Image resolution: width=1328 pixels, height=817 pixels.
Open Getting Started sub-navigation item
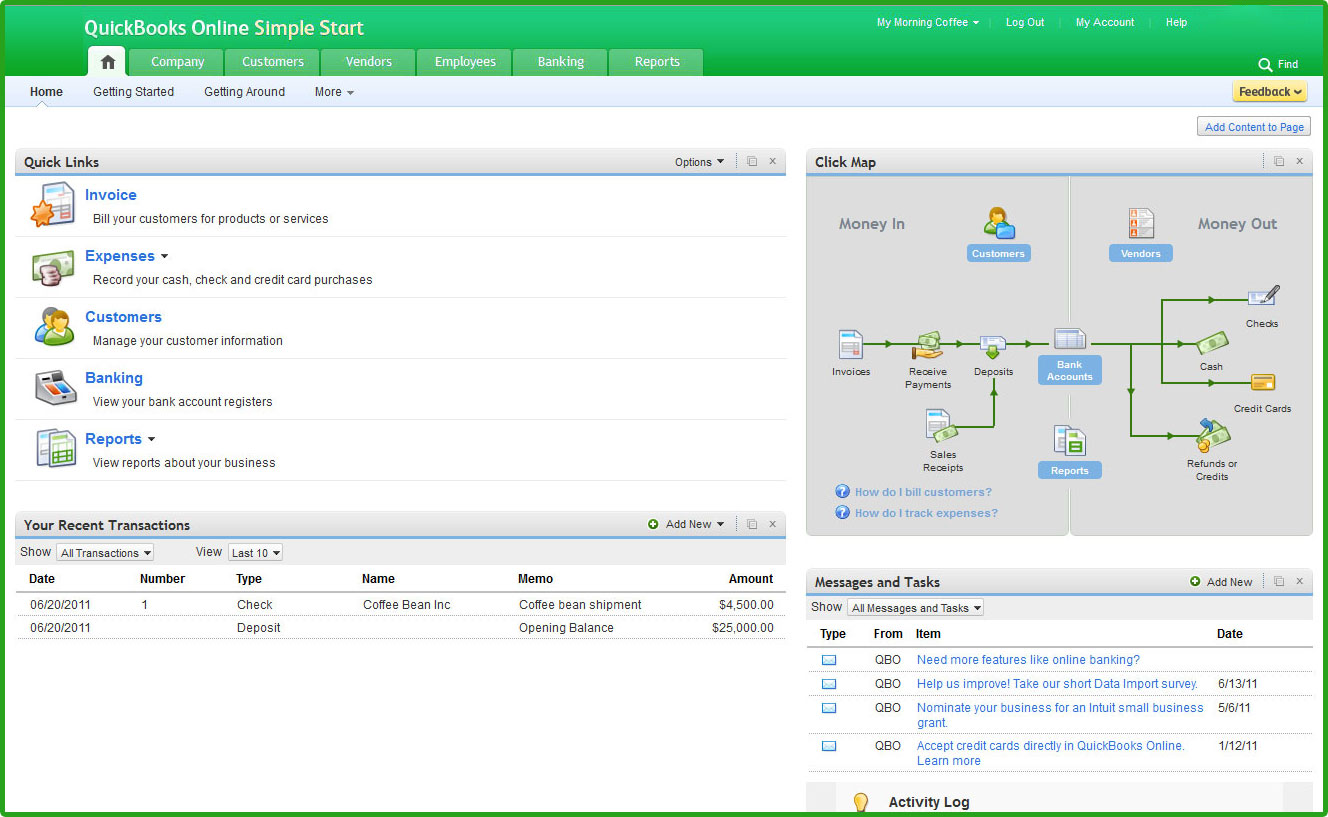[x=133, y=92]
